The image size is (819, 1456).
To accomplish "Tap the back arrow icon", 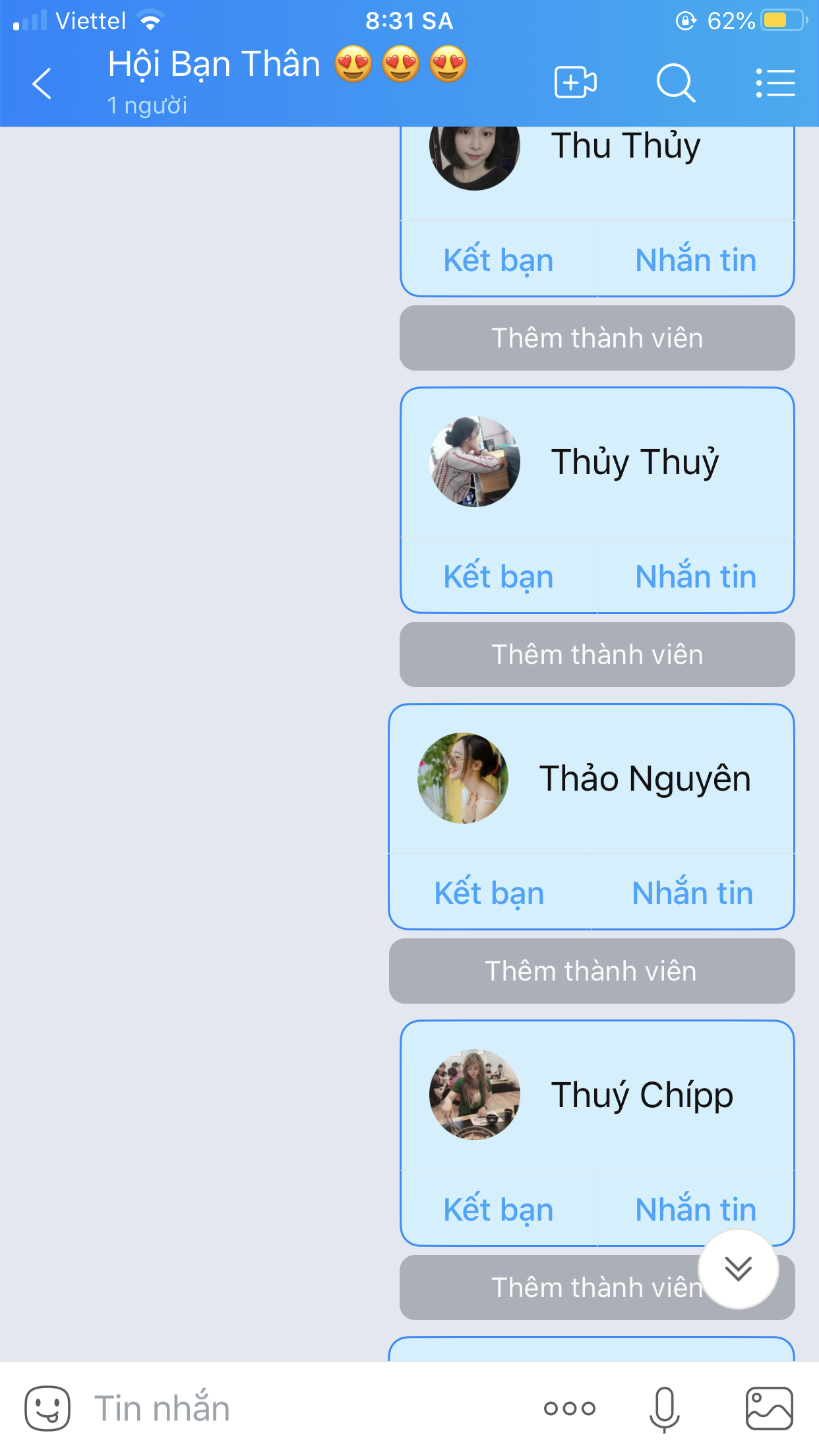I will pyautogui.click(x=42, y=83).
